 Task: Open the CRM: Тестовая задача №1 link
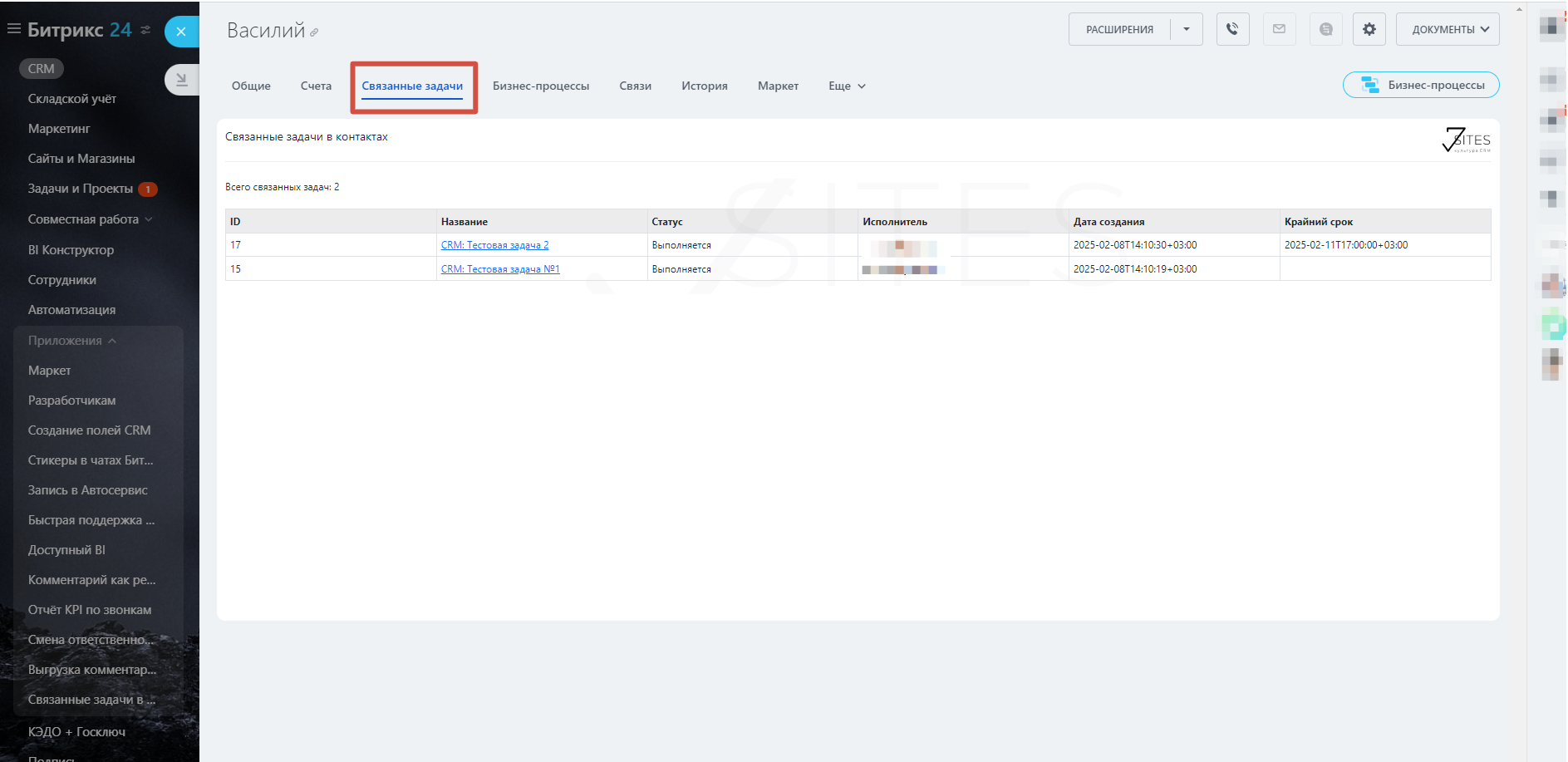[x=499, y=269]
